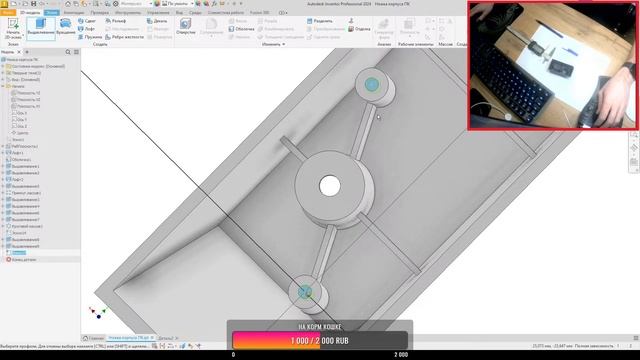640x360 pixels.
Task: Open the Материал material dropdown
Action: point(136,4)
